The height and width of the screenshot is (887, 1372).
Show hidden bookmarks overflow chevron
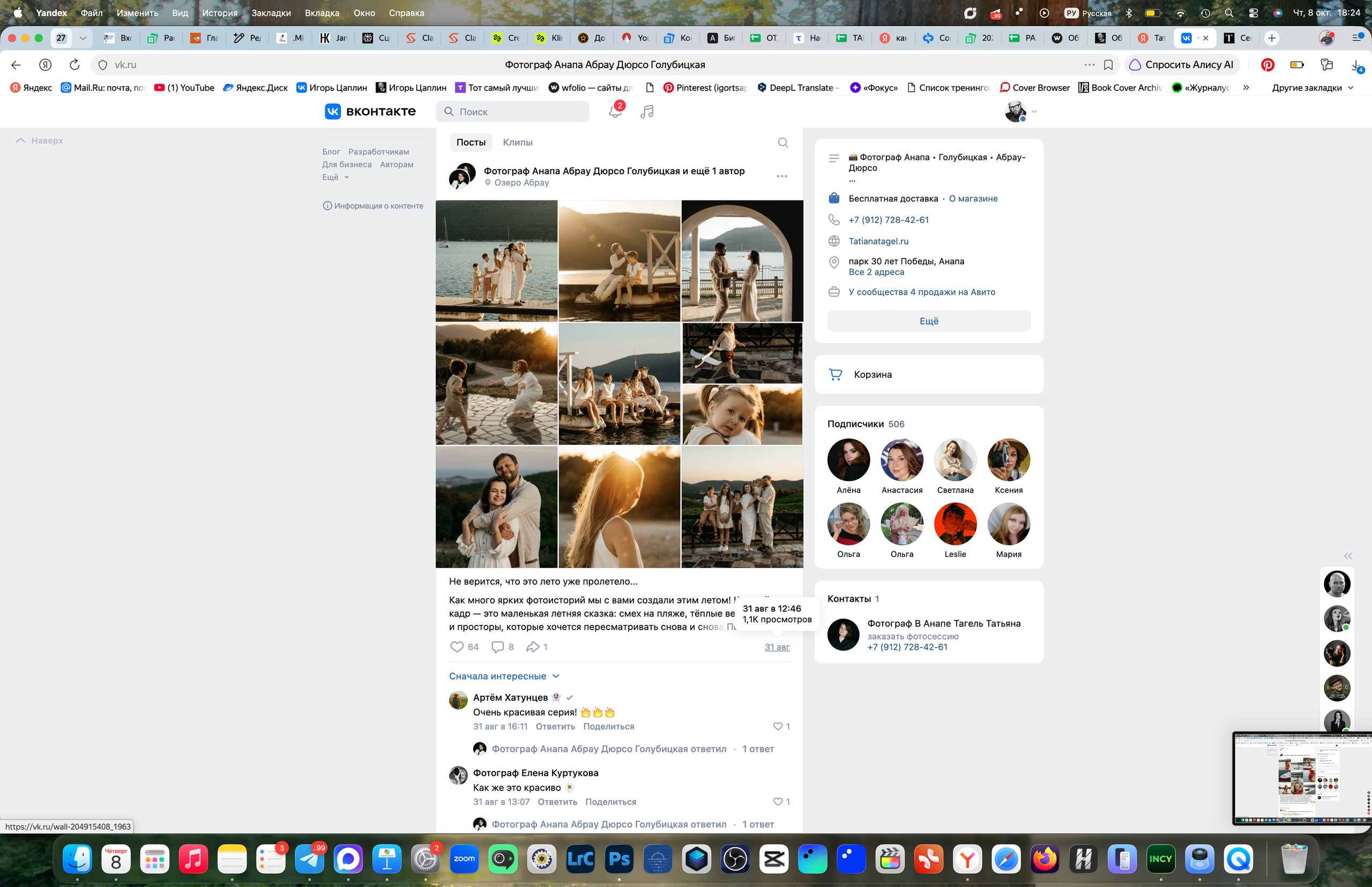(x=1246, y=87)
